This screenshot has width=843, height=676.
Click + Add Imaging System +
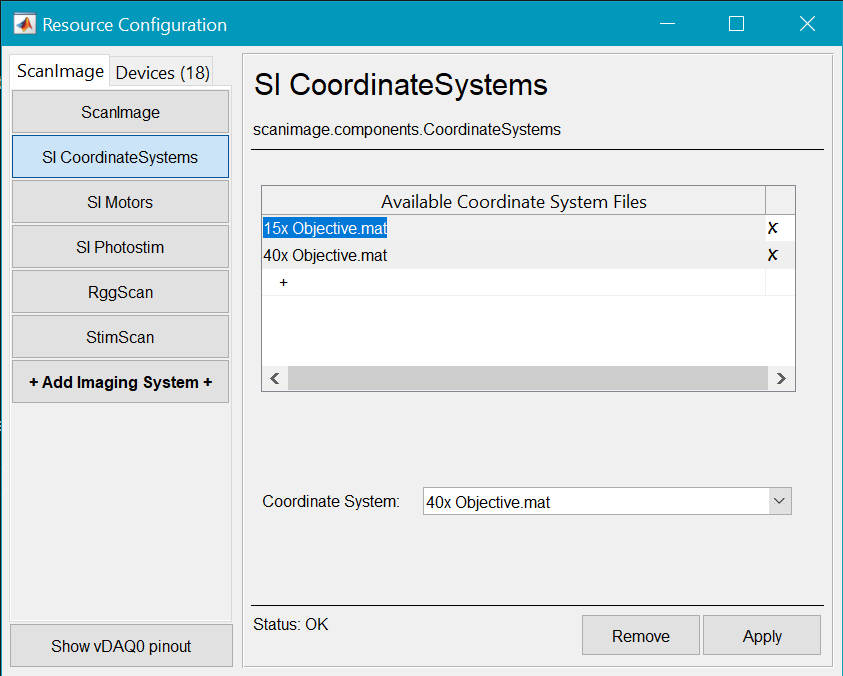tap(120, 381)
